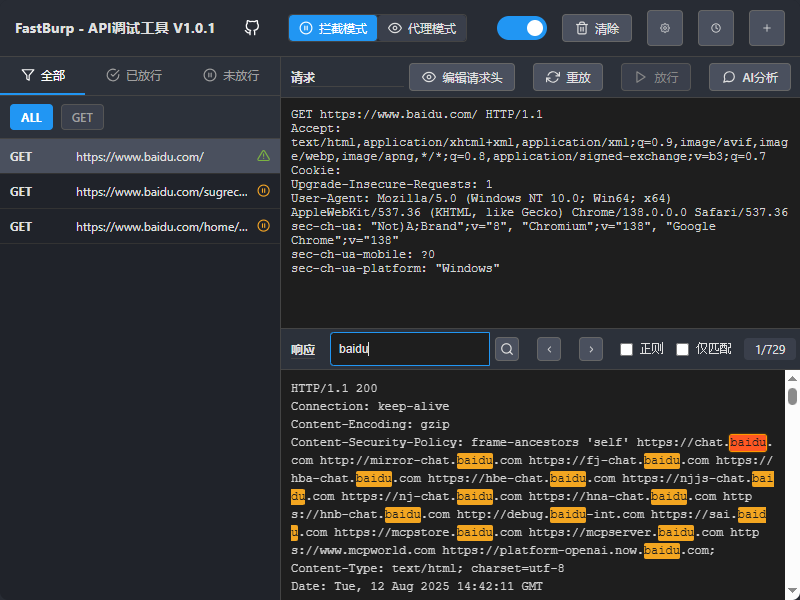Select the baidu.com/sugrec request row

click(140, 191)
